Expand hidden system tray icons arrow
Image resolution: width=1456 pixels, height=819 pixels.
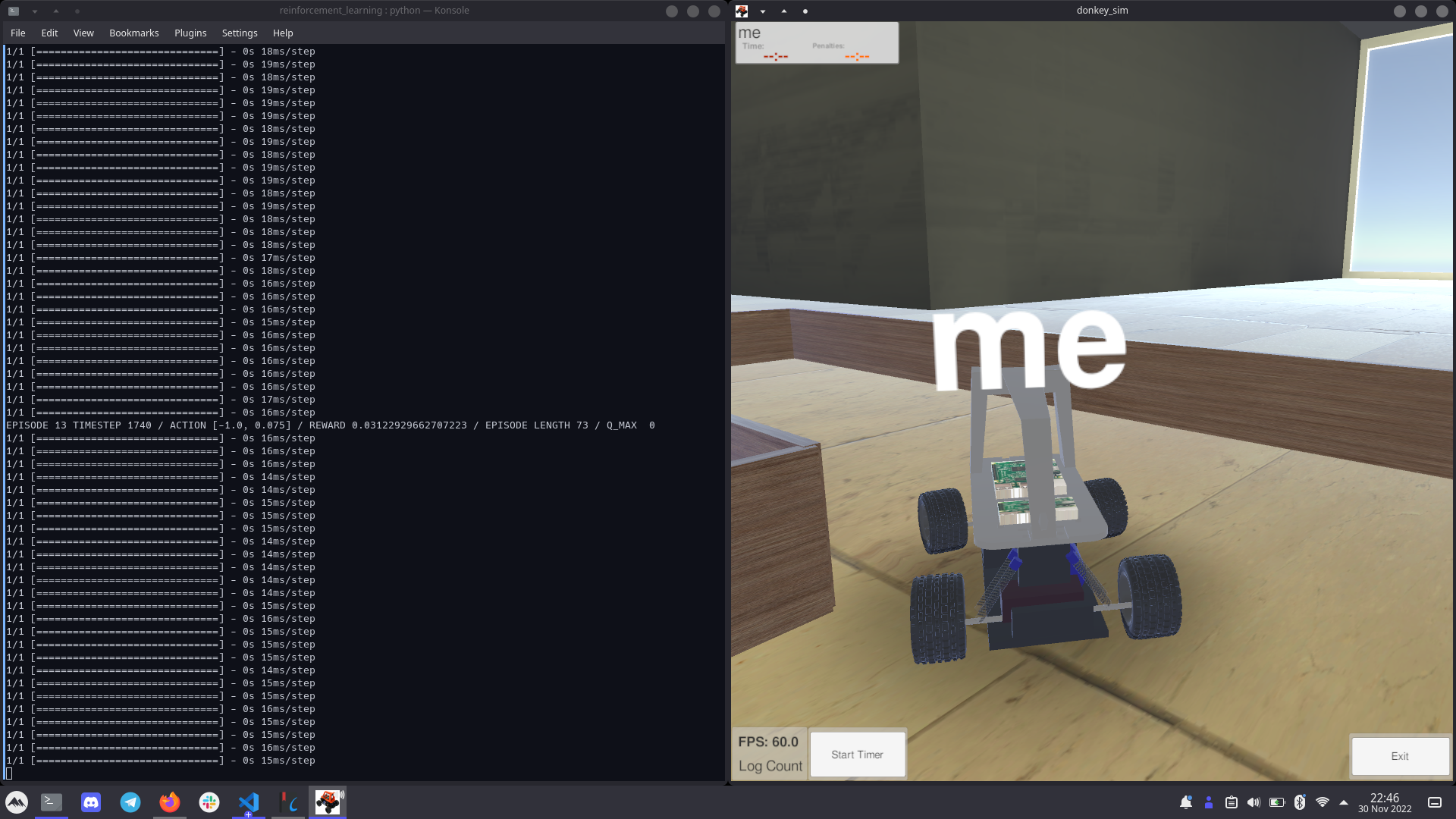point(1344,802)
